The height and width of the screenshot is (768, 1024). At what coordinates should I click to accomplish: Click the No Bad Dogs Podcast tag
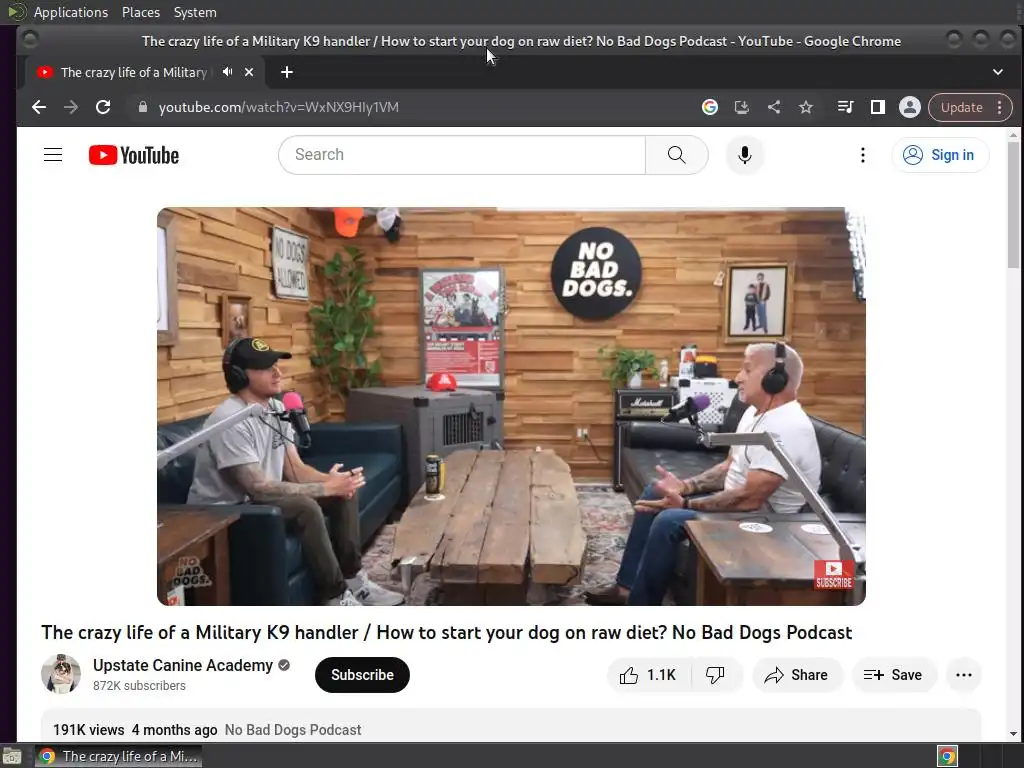click(293, 730)
